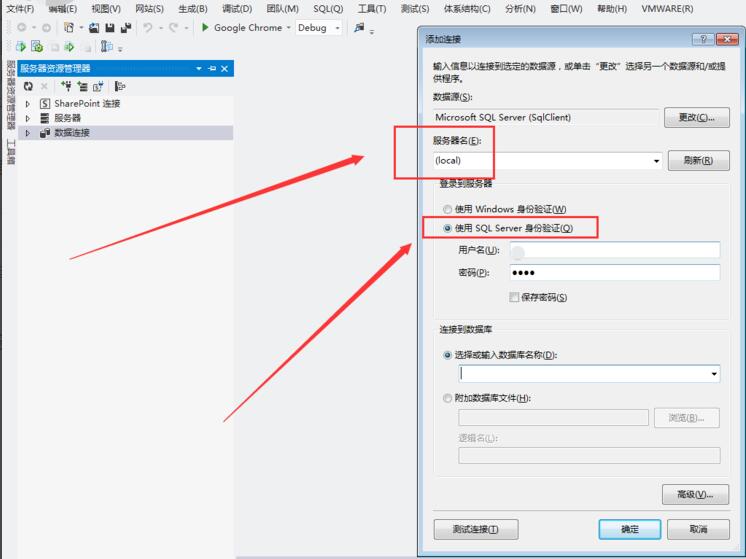Click the last icon in second toolbar row

click(107, 47)
